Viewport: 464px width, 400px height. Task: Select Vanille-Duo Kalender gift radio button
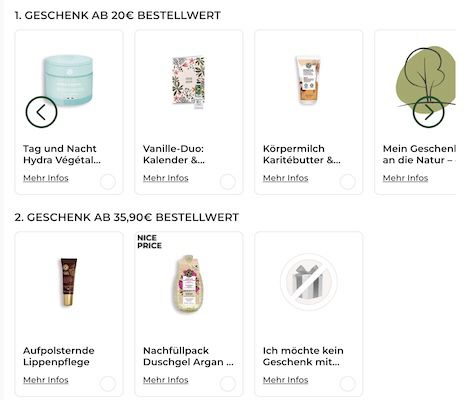pyautogui.click(x=228, y=182)
